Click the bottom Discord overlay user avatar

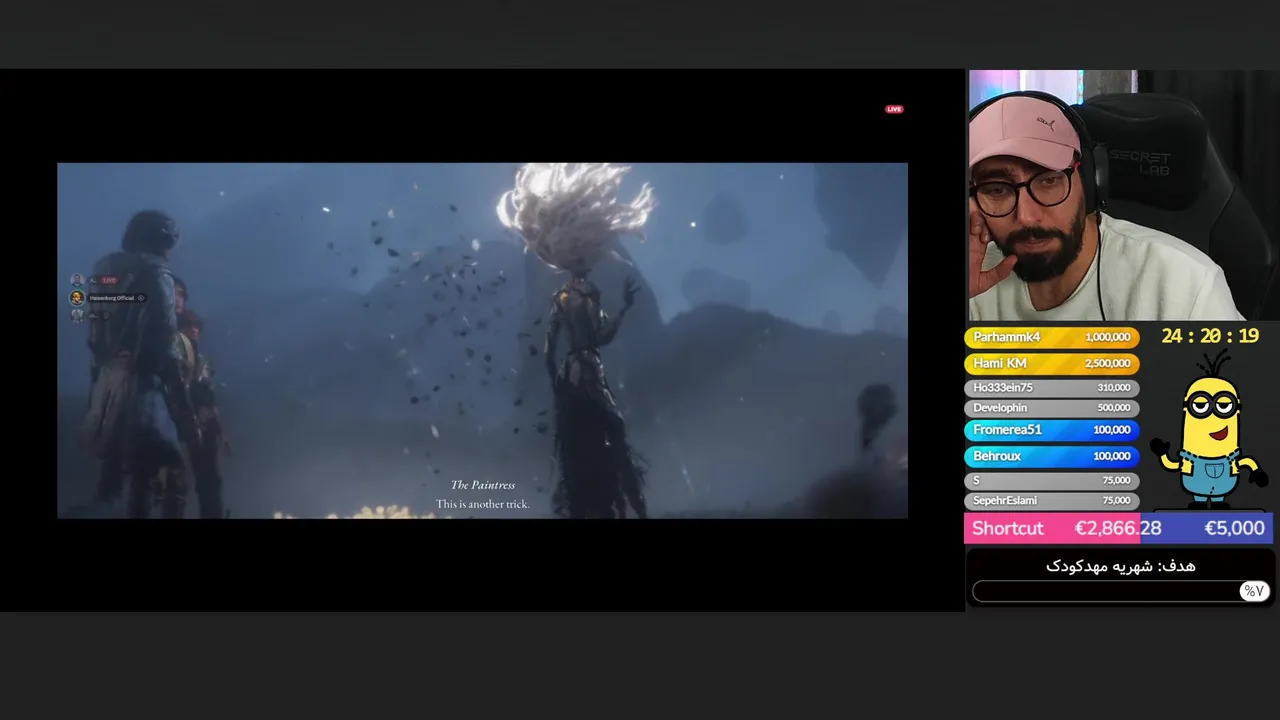click(77, 314)
